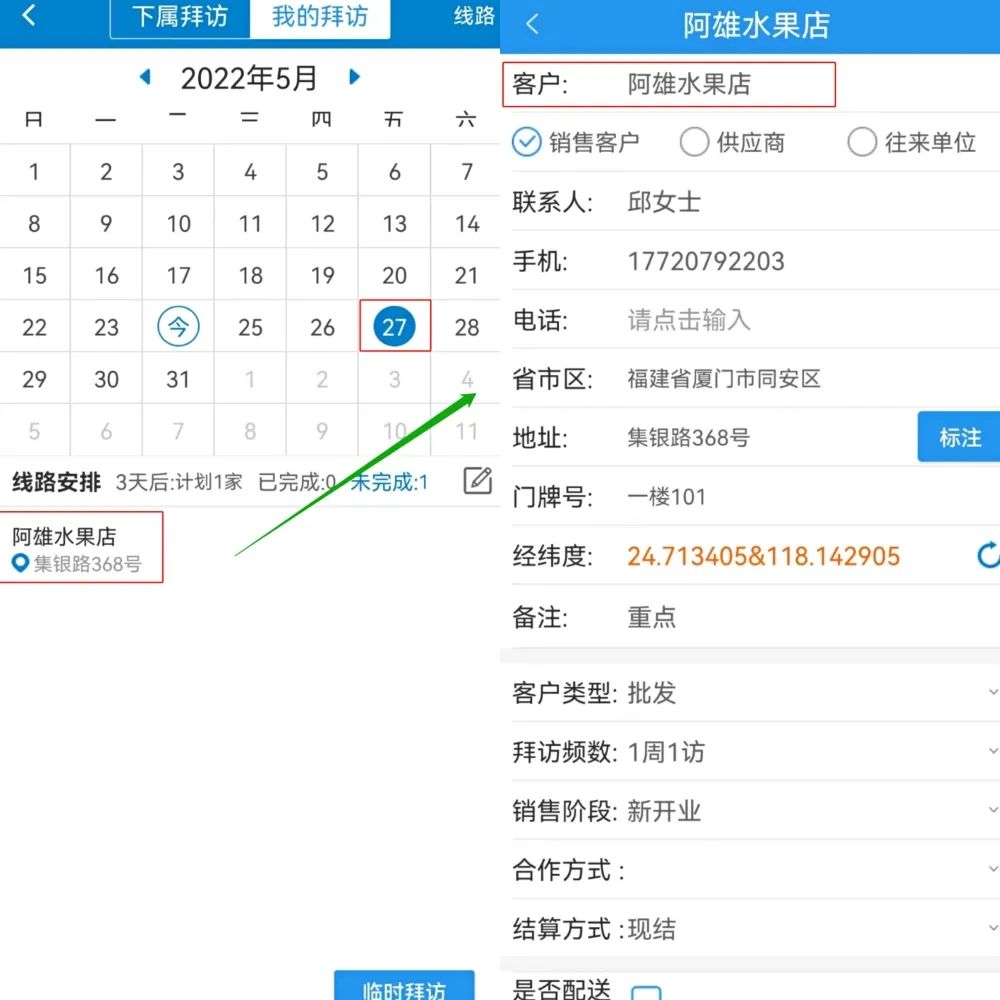This screenshot has height=1000, width=1000.
Task: Switch to the 我的拜访 tab
Action: (x=319, y=18)
